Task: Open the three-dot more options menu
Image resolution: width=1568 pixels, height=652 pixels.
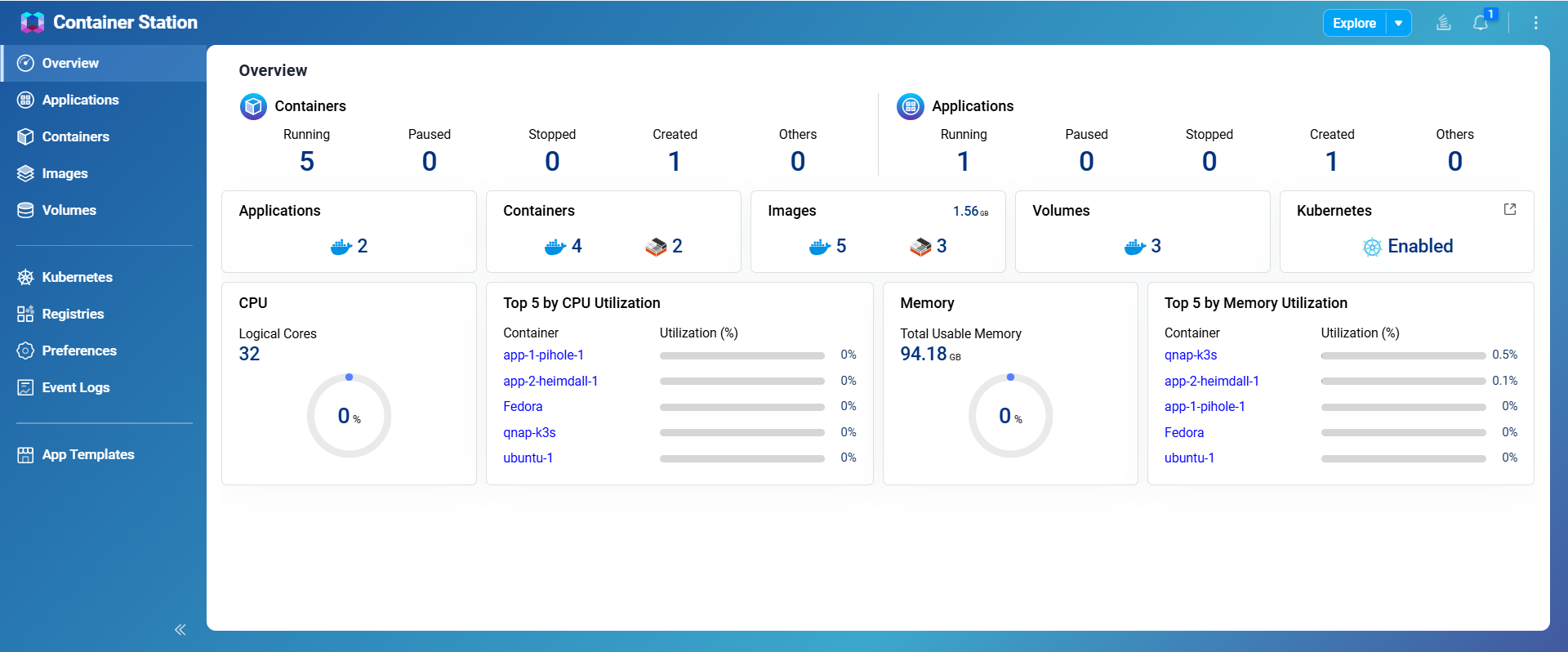Action: (x=1536, y=23)
